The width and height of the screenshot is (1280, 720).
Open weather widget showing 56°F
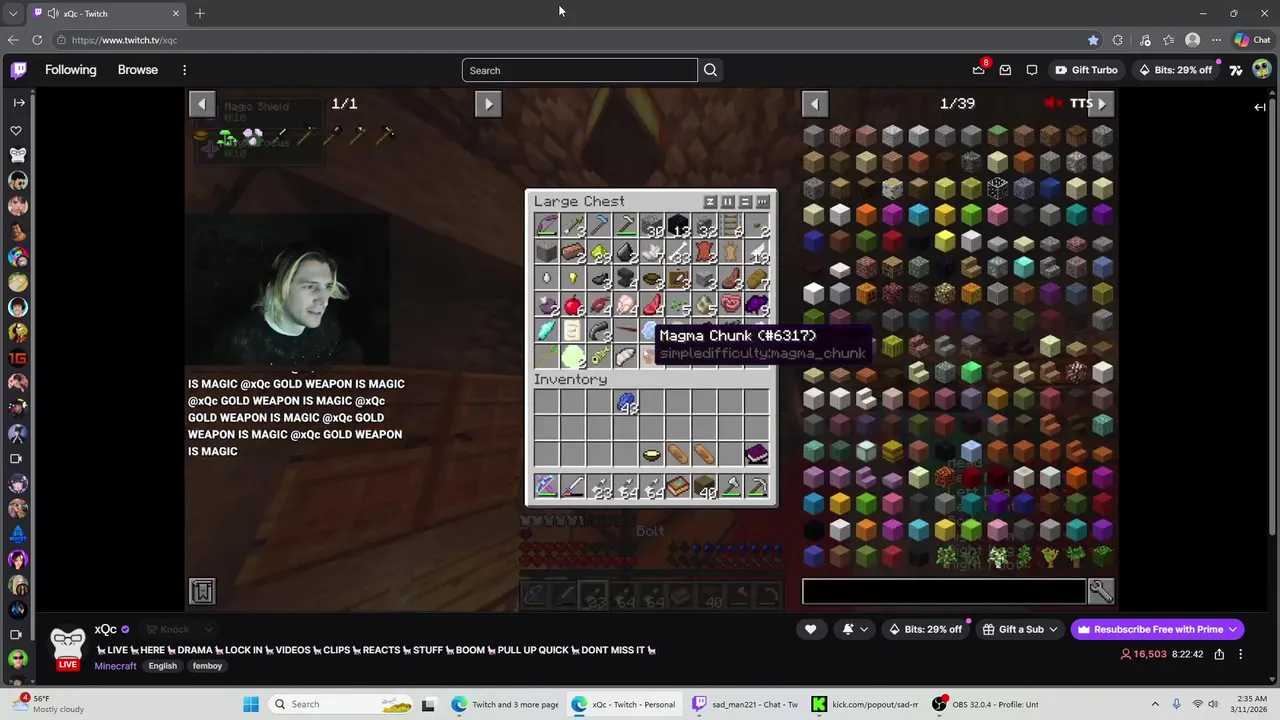50,704
